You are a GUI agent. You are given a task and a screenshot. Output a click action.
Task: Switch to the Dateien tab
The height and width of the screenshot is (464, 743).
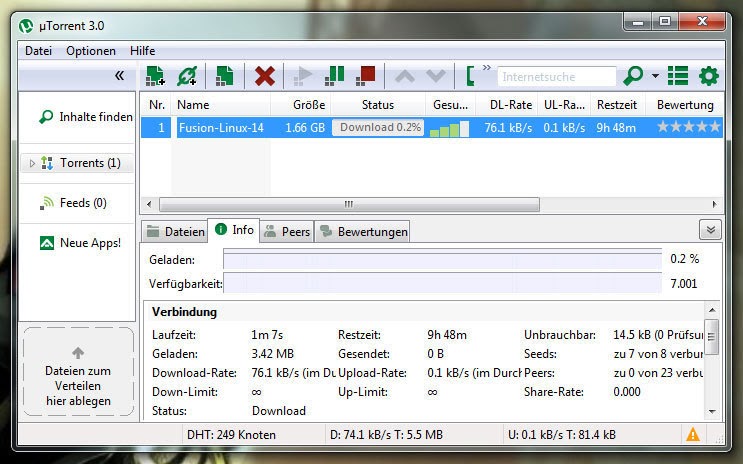coord(175,231)
